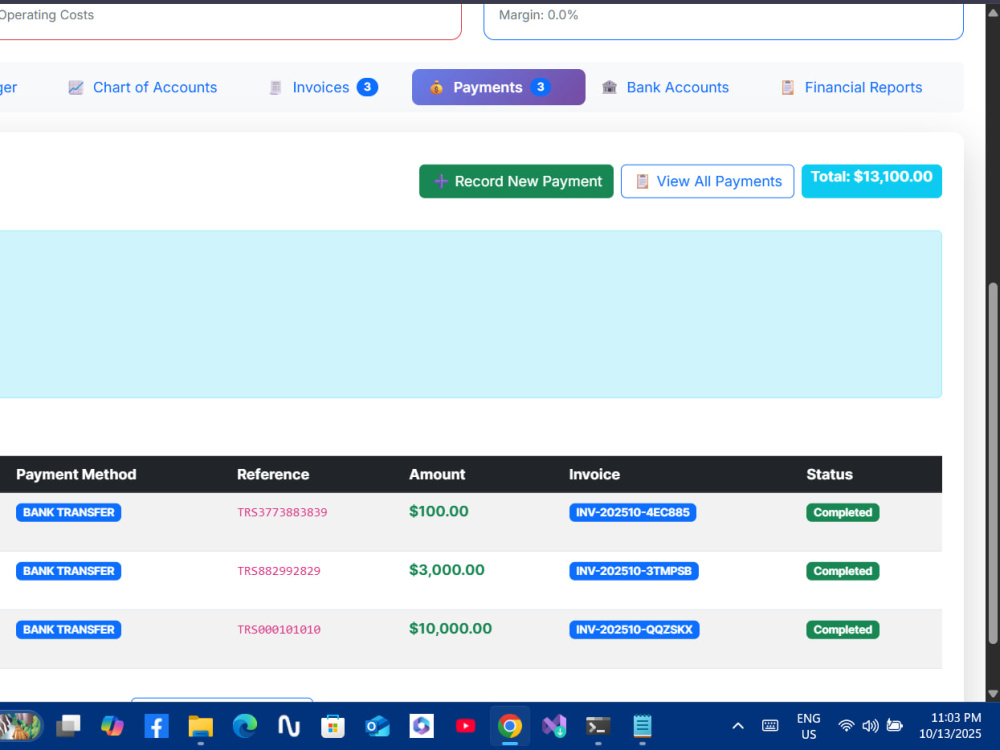This screenshot has height=750, width=1000.
Task: Open the Terminal from the taskbar
Action: pyautogui.click(x=598, y=726)
